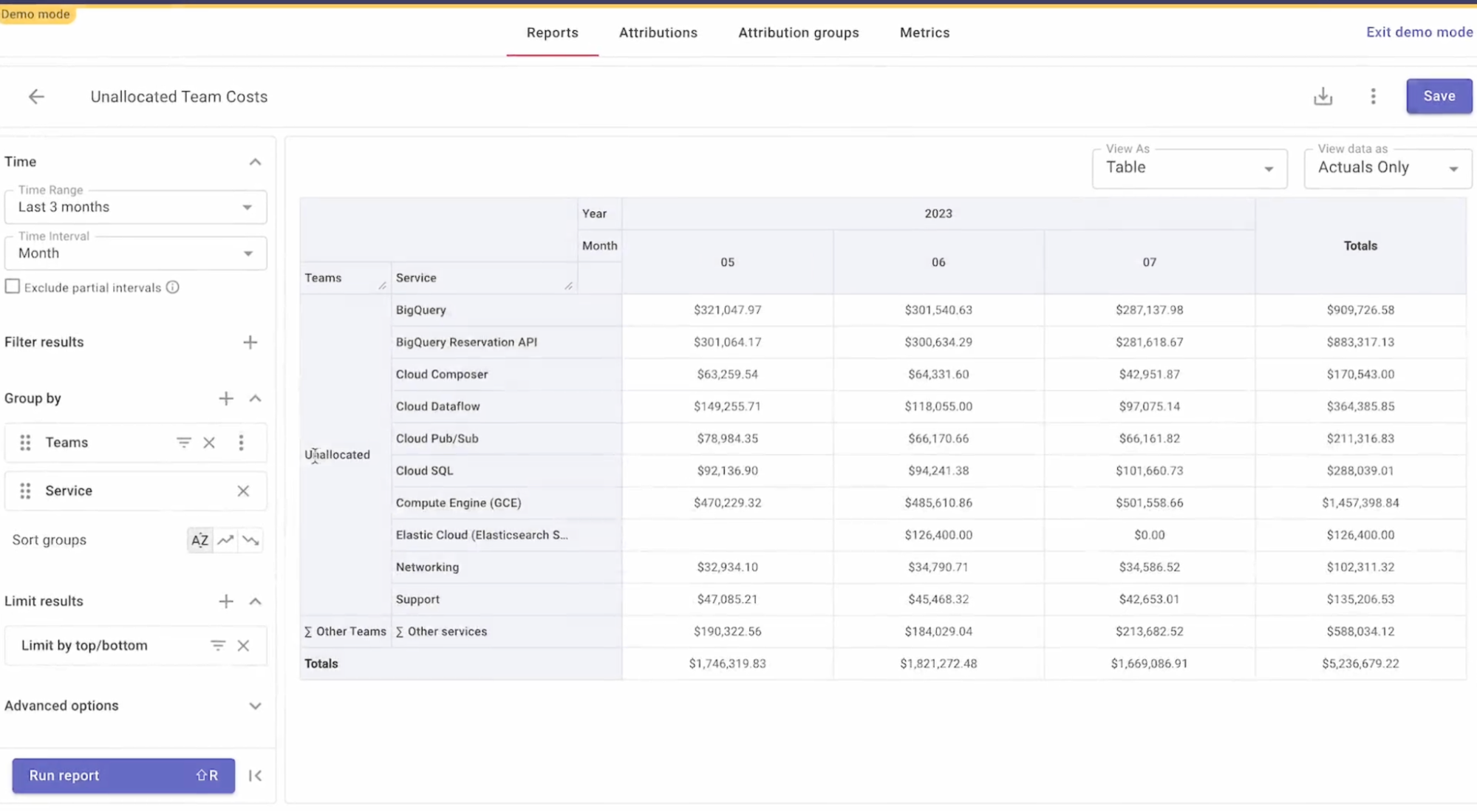
Task: Add a filter with plus icon
Action: coord(250,342)
